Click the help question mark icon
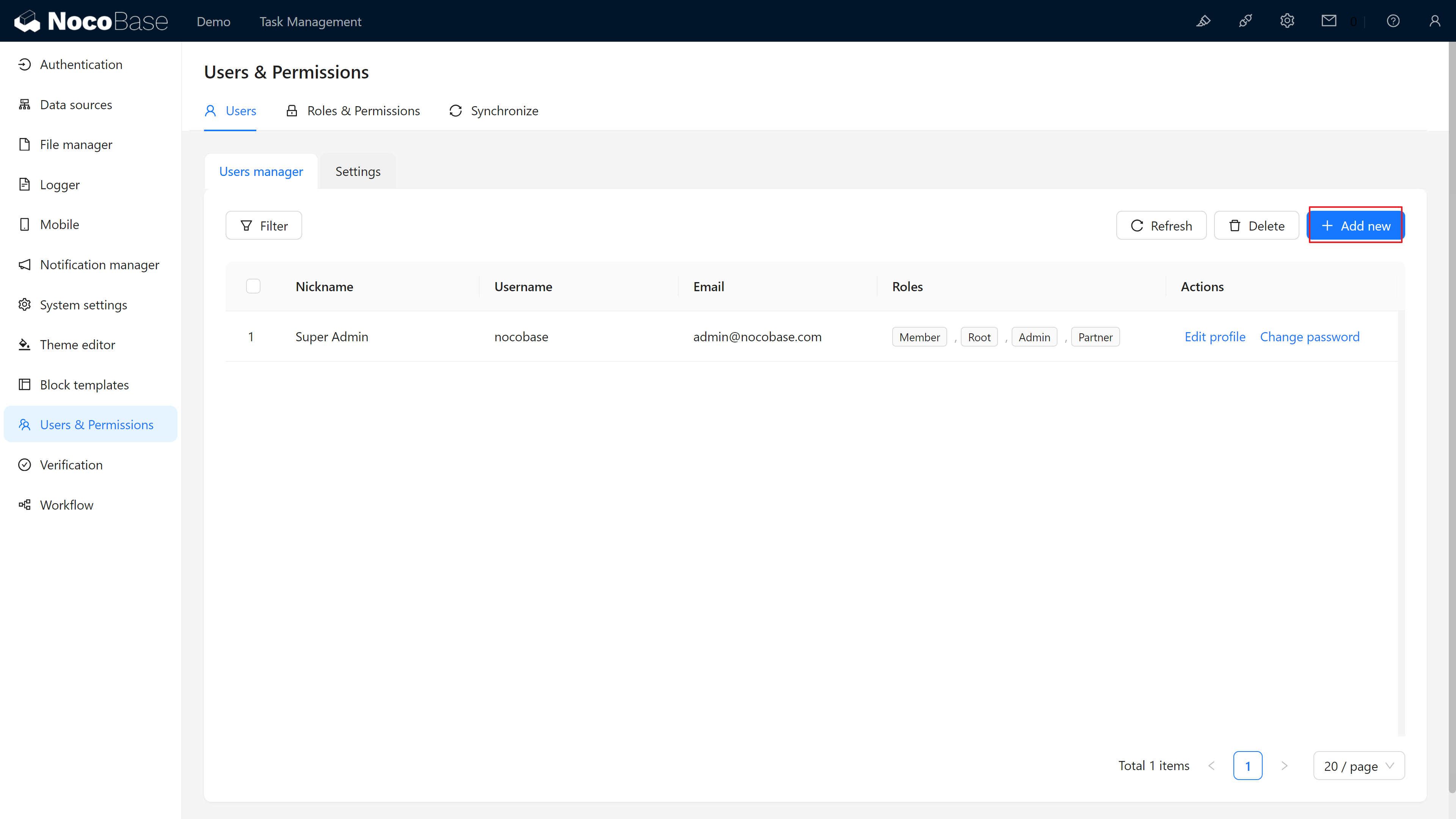Screen dimensions: 1456x819 coord(1393,22)
